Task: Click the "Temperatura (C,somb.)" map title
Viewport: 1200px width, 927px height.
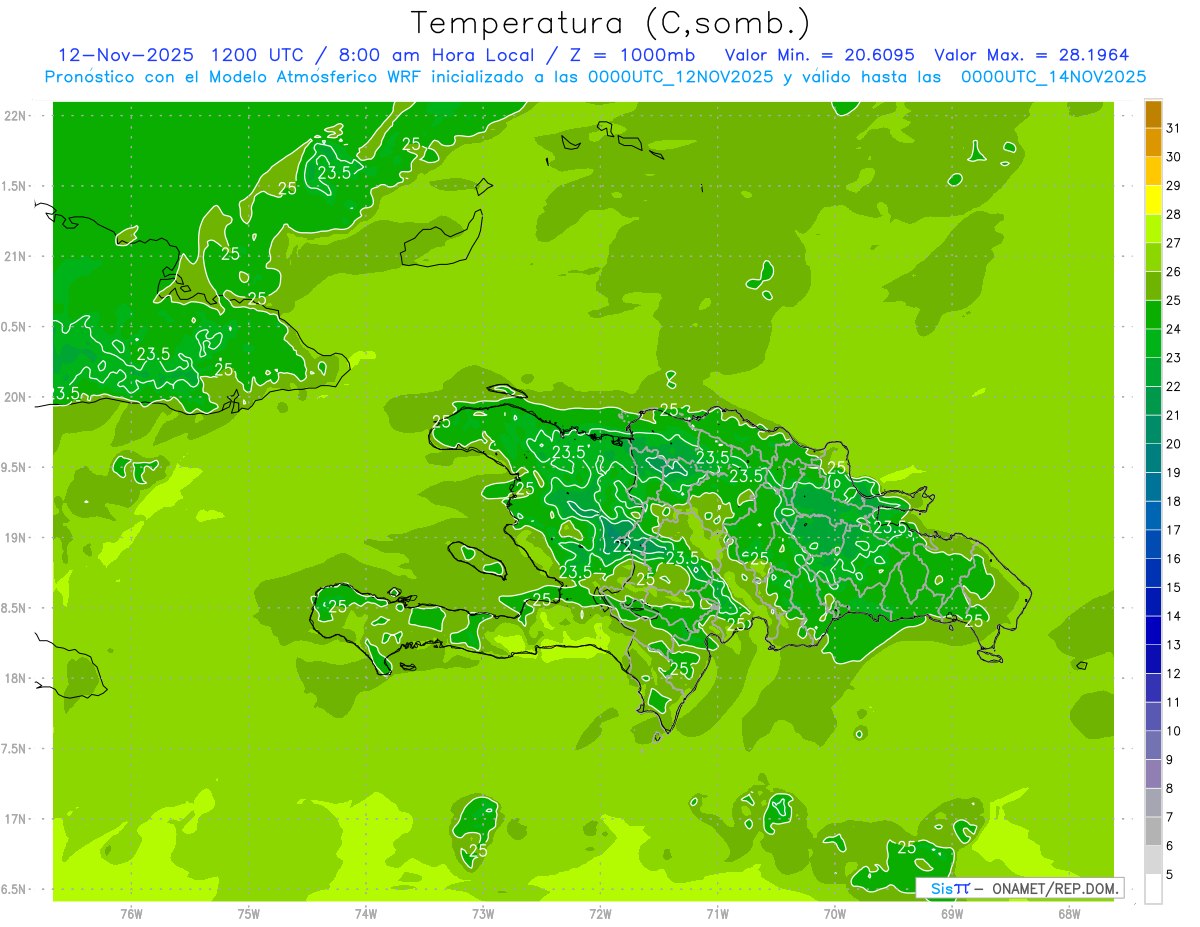Action: click(x=611, y=23)
